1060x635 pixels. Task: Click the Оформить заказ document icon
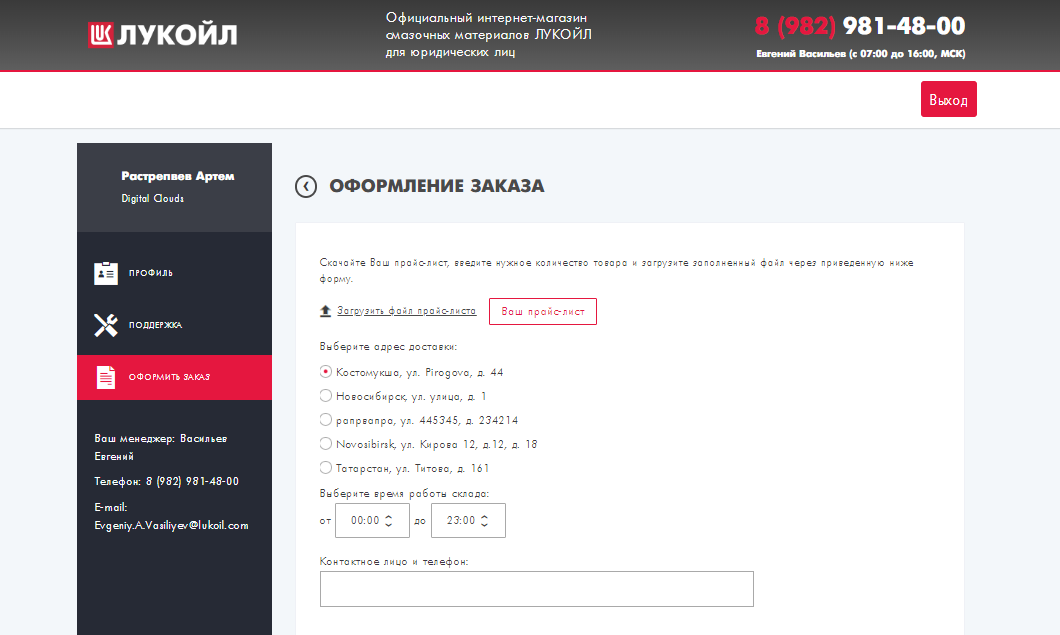(105, 377)
